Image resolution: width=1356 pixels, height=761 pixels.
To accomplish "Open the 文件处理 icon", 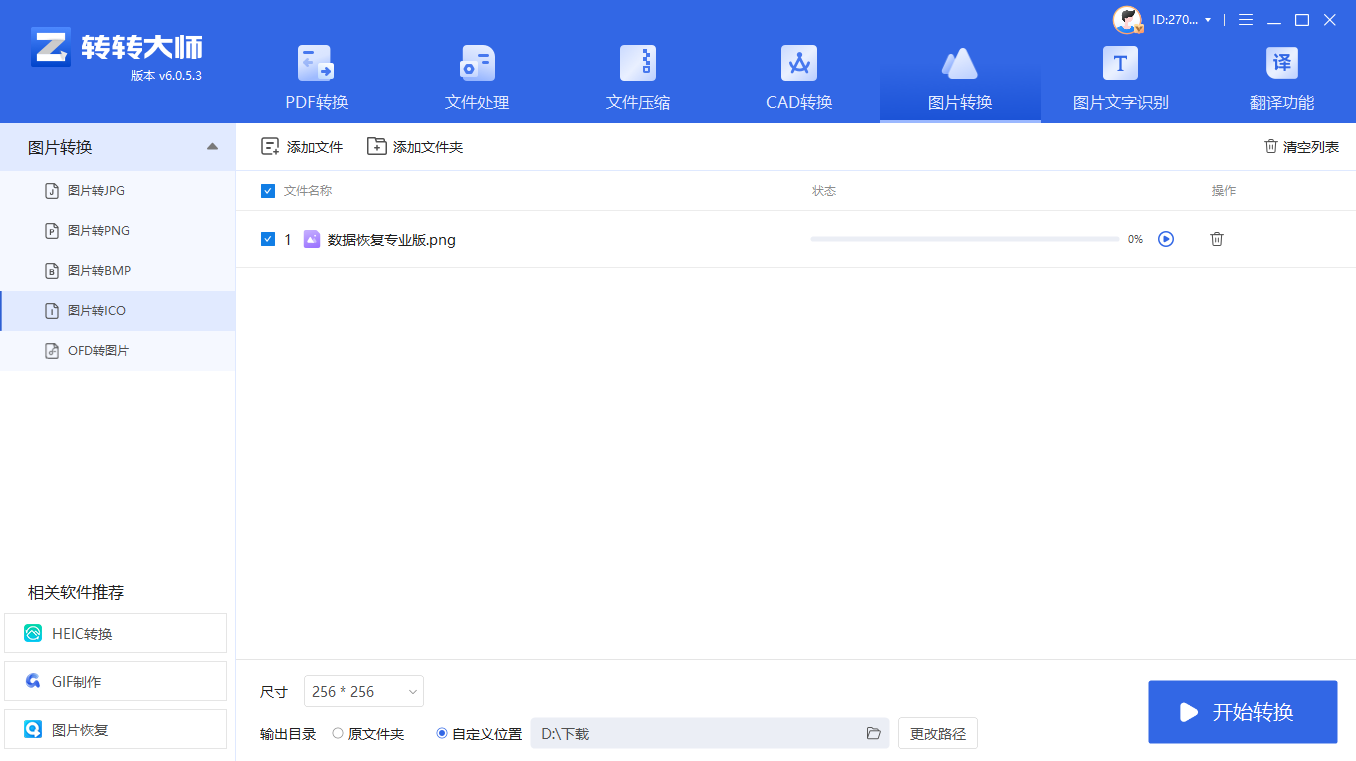I will tap(477, 63).
